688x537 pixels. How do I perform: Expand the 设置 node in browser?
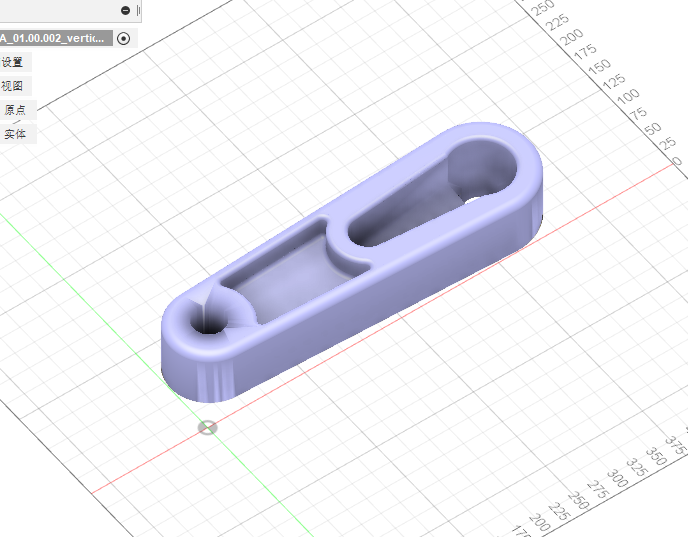click(13, 62)
